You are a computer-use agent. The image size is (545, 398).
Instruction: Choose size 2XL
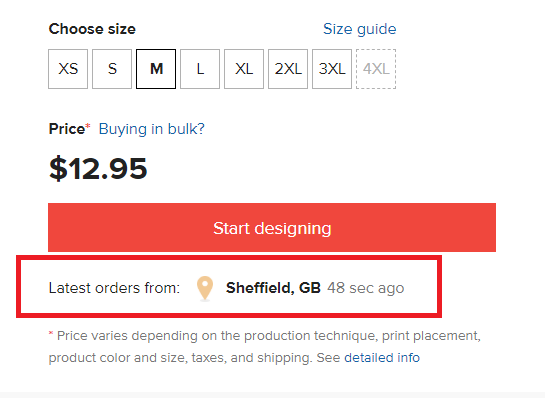pos(288,69)
